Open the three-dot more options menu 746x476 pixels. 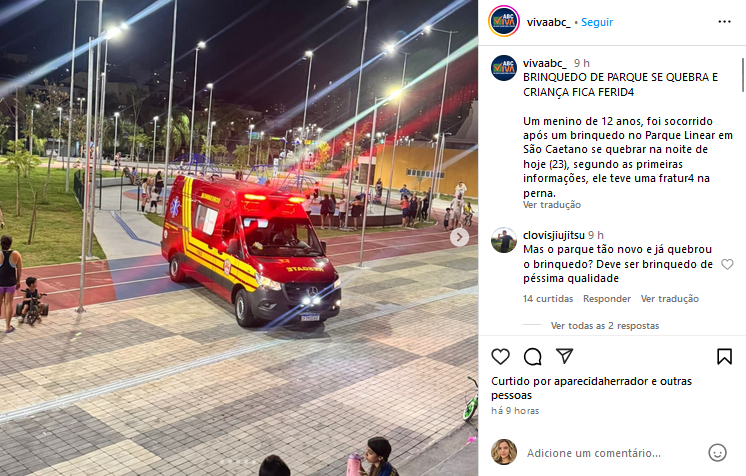tap(724, 22)
